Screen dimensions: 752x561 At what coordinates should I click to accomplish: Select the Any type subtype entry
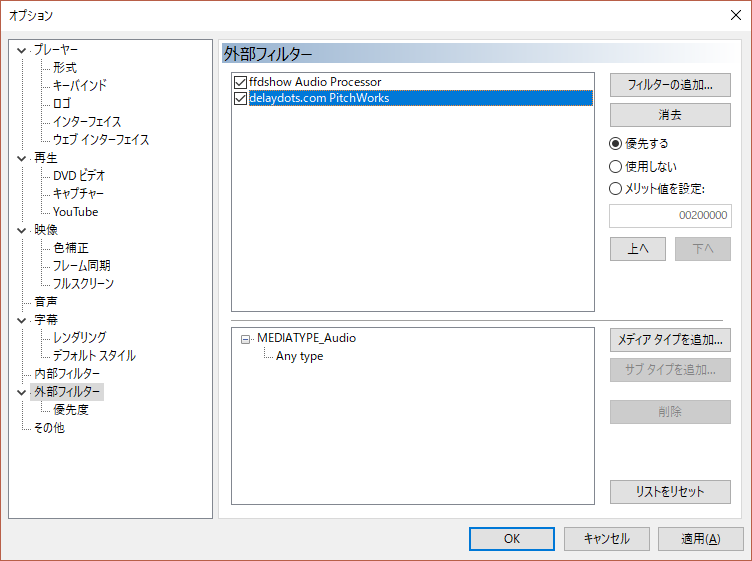299,356
